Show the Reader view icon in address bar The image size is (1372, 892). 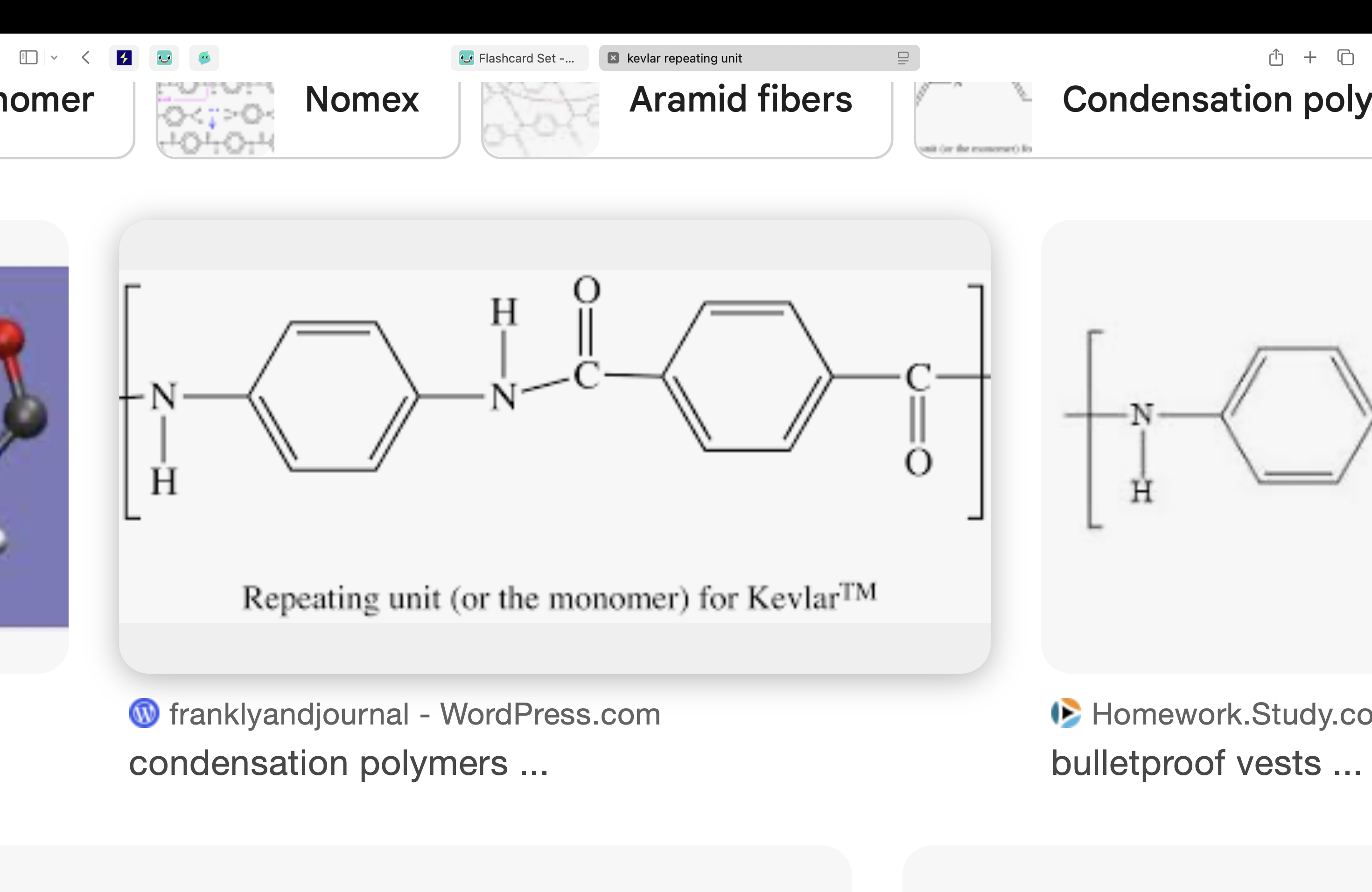tap(903, 58)
